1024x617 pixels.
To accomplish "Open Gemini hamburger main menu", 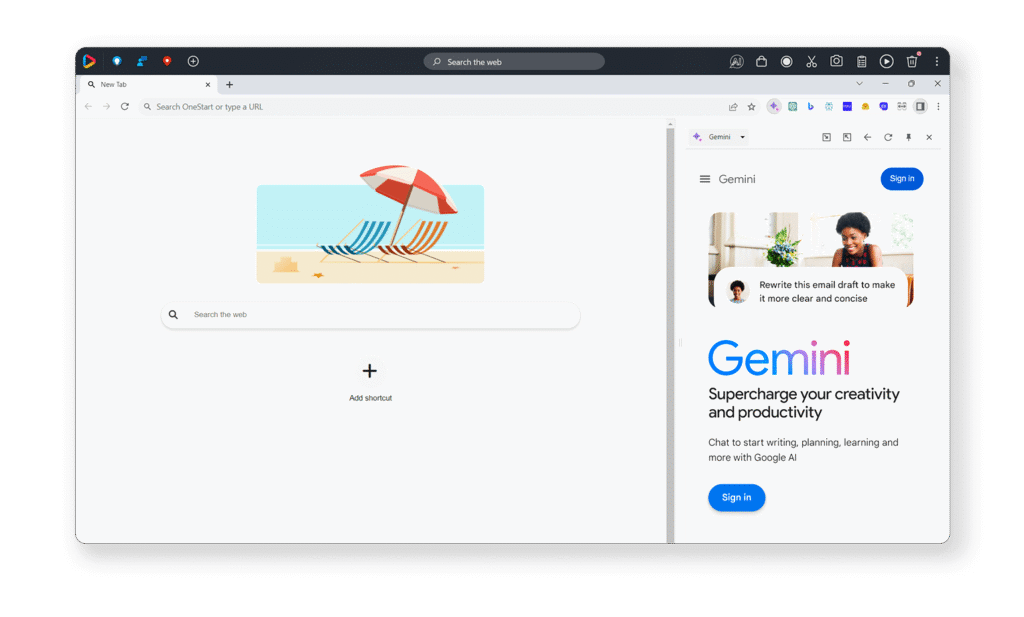I will (x=704, y=179).
